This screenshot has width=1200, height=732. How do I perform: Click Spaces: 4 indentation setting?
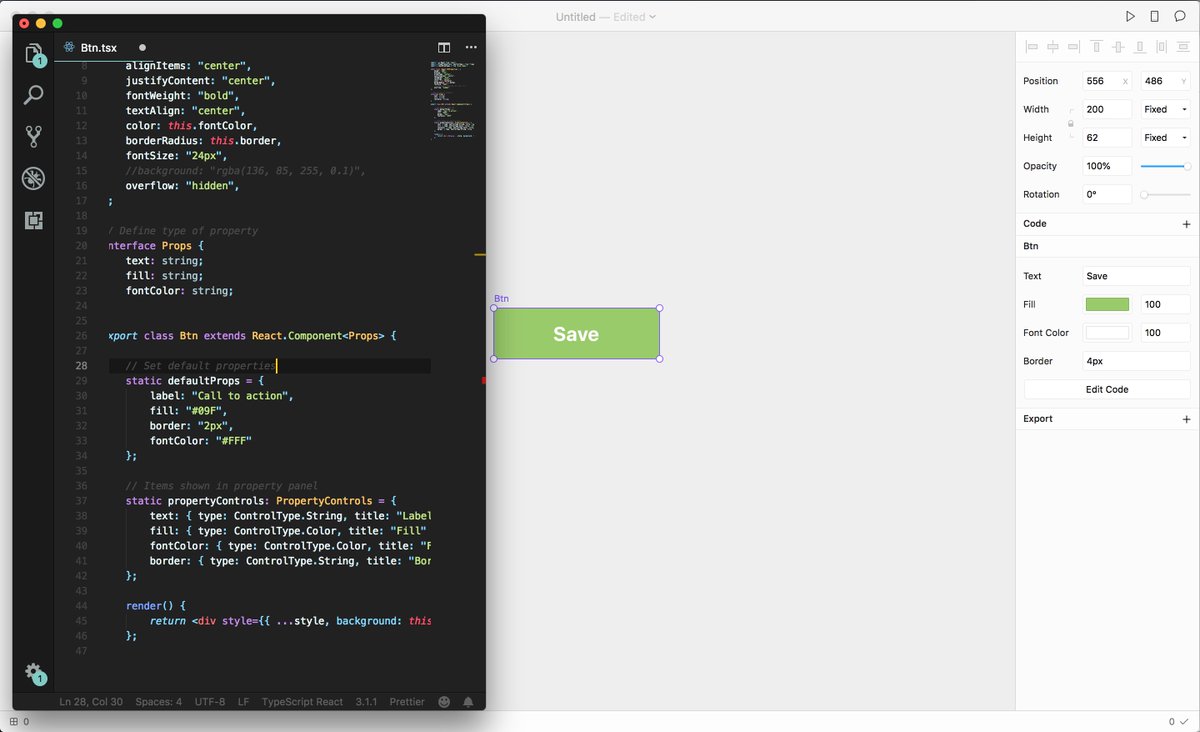(x=159, y=702)
